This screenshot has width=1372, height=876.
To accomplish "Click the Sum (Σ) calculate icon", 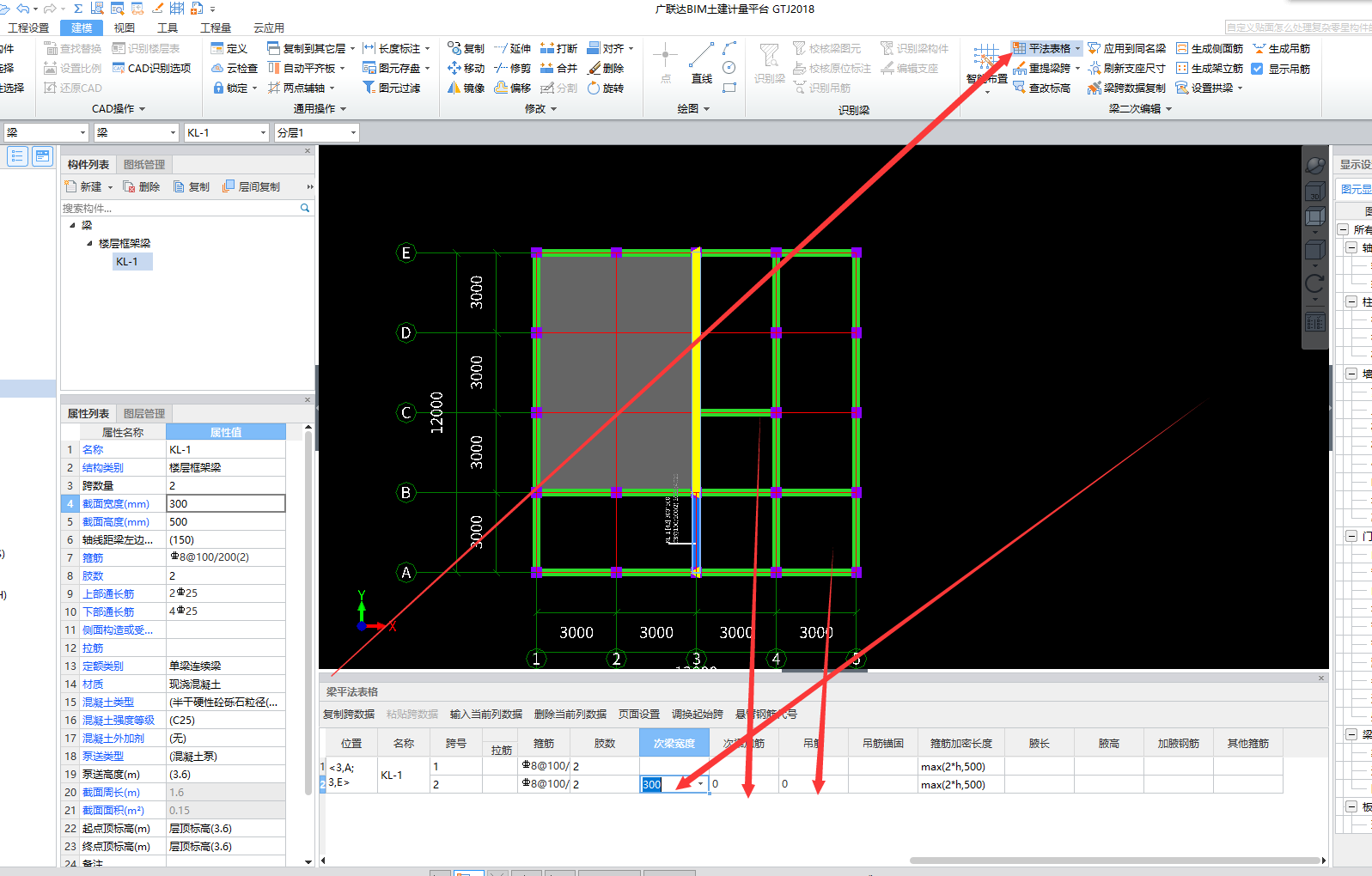I will coord(77,9).
